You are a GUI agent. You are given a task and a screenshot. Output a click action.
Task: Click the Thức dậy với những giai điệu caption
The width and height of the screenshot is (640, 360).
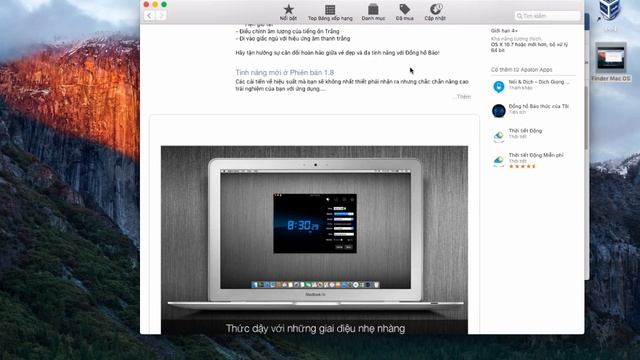pos(315,328)
